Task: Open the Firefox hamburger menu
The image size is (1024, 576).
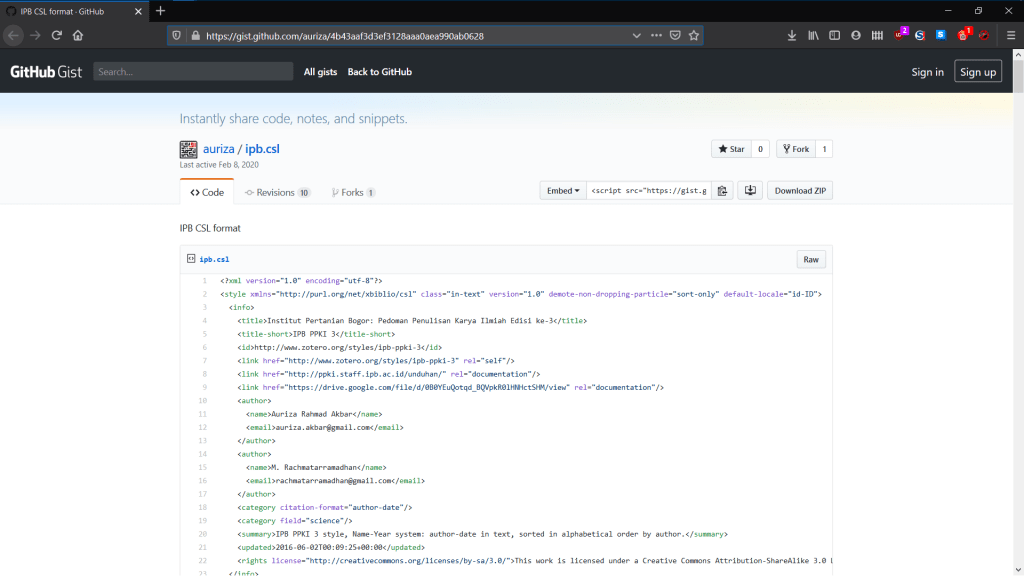Action: tap(1009, 35)
